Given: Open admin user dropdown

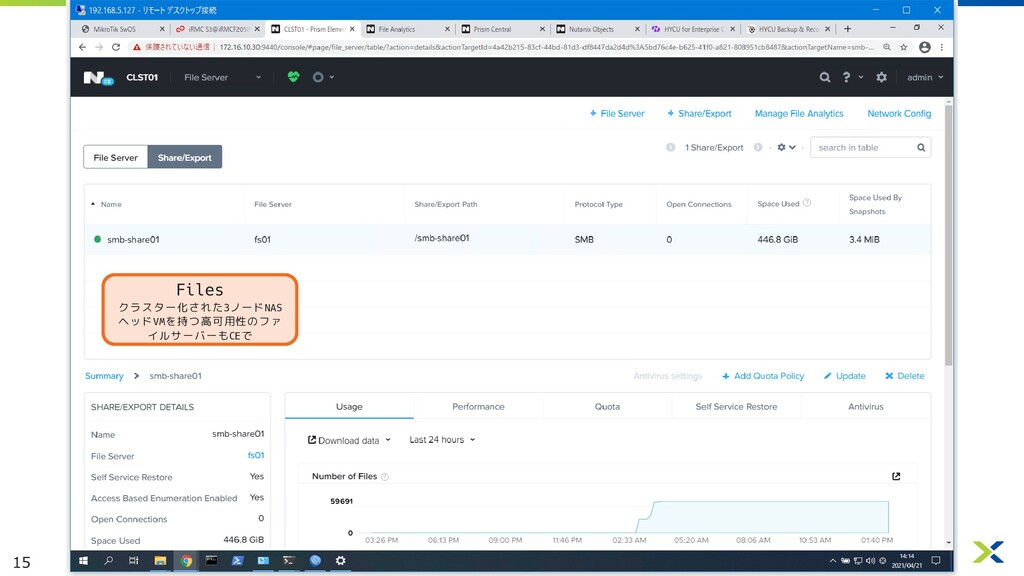Looking at the screenshot, I should tap(925, 77).
